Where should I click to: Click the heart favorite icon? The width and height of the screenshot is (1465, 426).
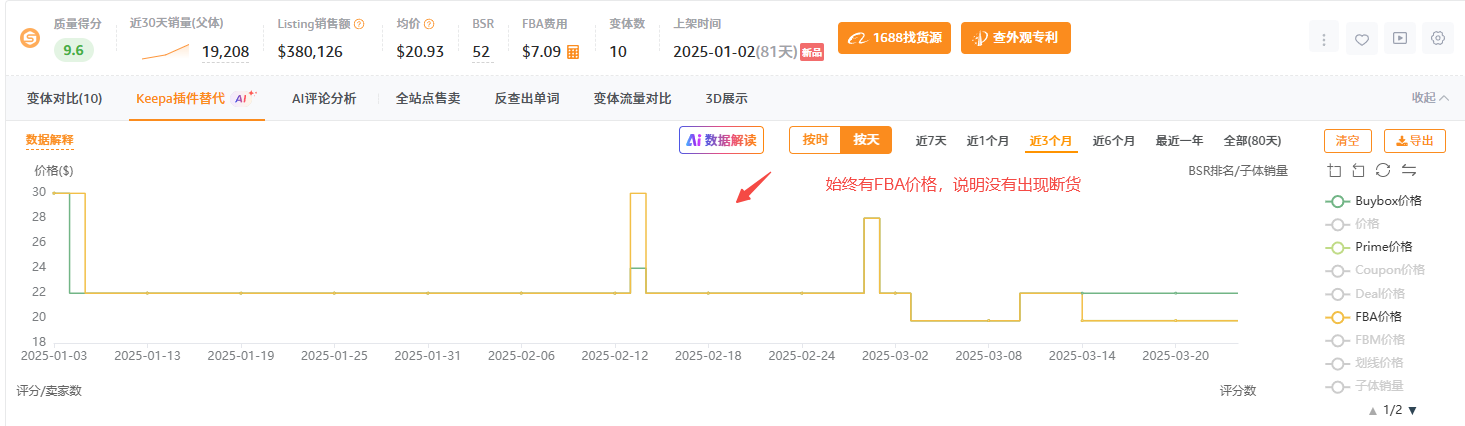[x=1362, y=39]
